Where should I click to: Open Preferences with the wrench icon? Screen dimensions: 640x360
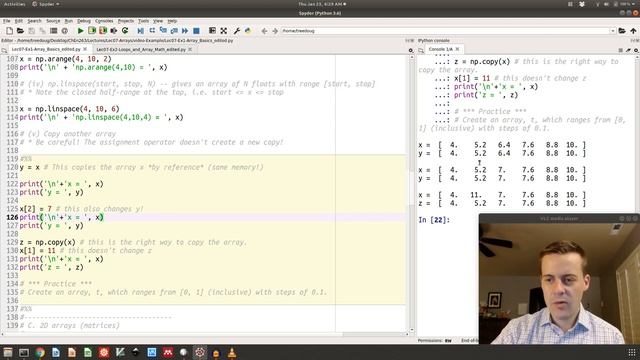236,31
